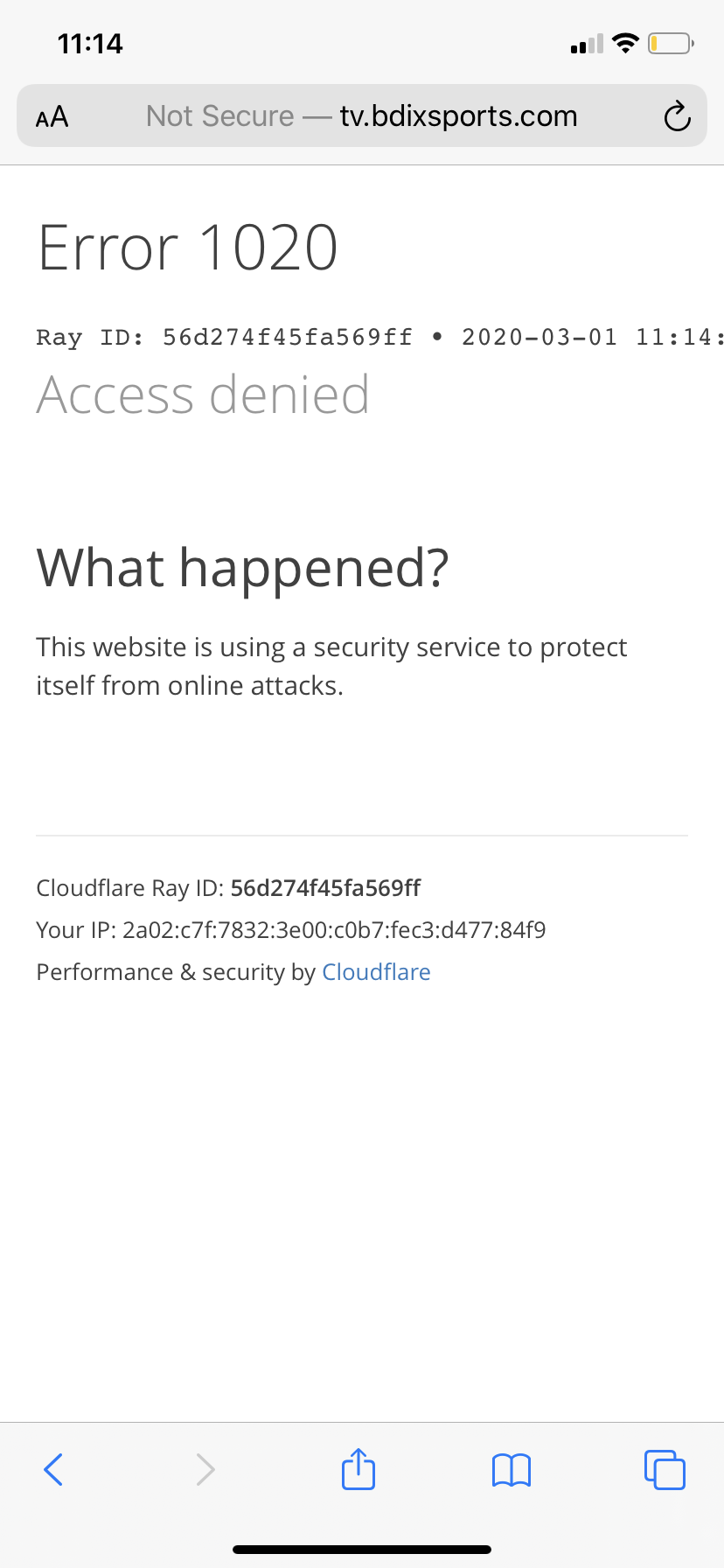Tap the Not Secure label
Screen dimensions: 724x1568
219,116
